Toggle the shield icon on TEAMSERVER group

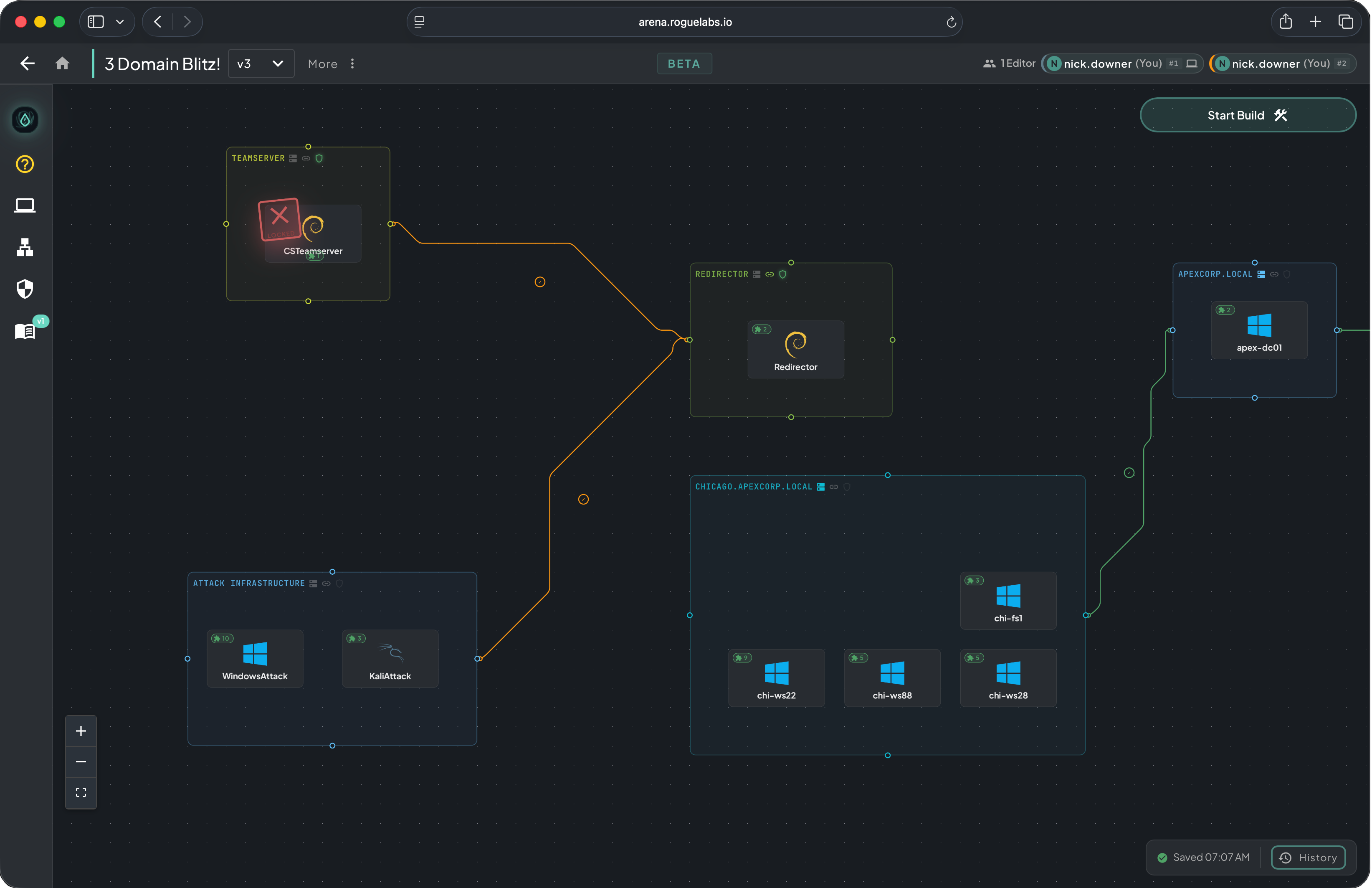coord(319,158)
